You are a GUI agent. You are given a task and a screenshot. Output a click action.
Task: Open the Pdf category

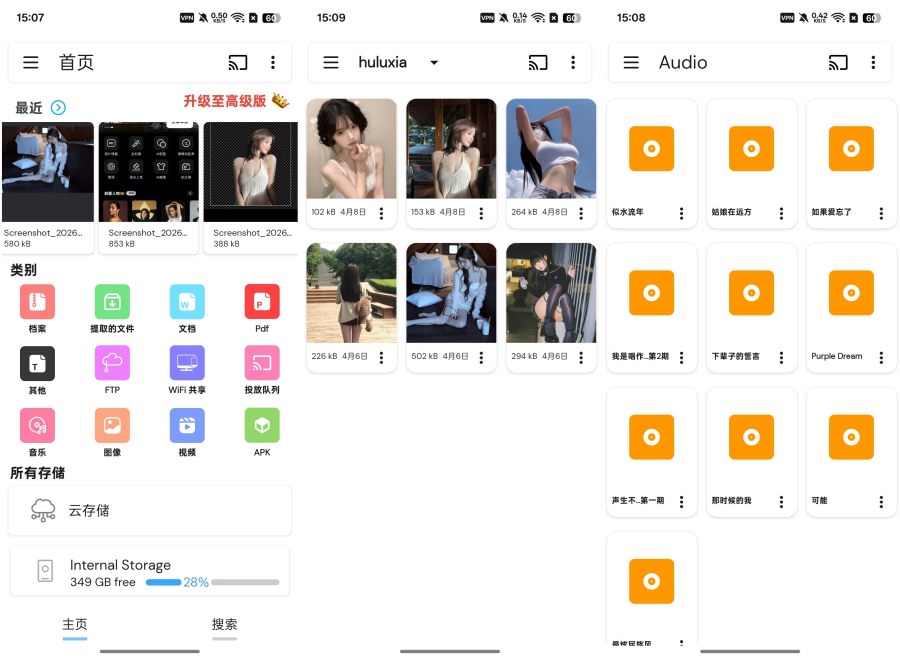[261, 302]
